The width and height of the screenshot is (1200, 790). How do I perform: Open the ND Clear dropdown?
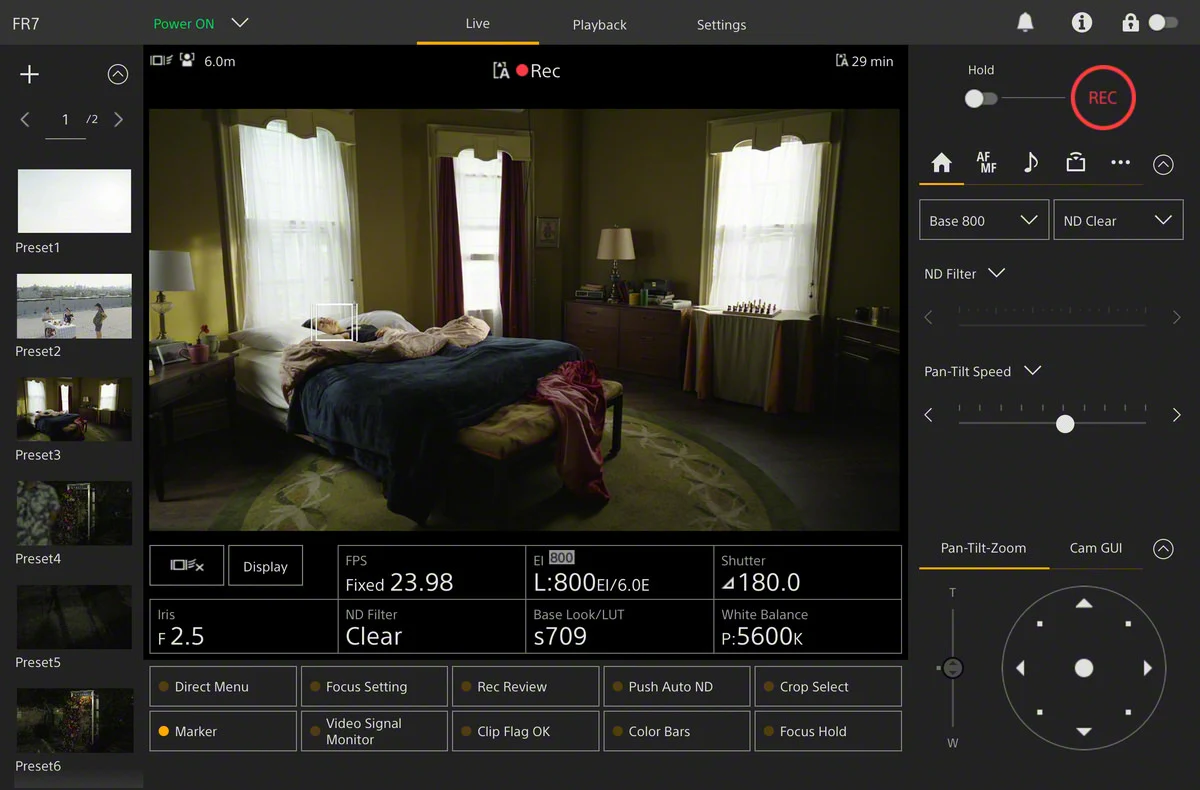pyautogui.click(x=1117, y=220)
